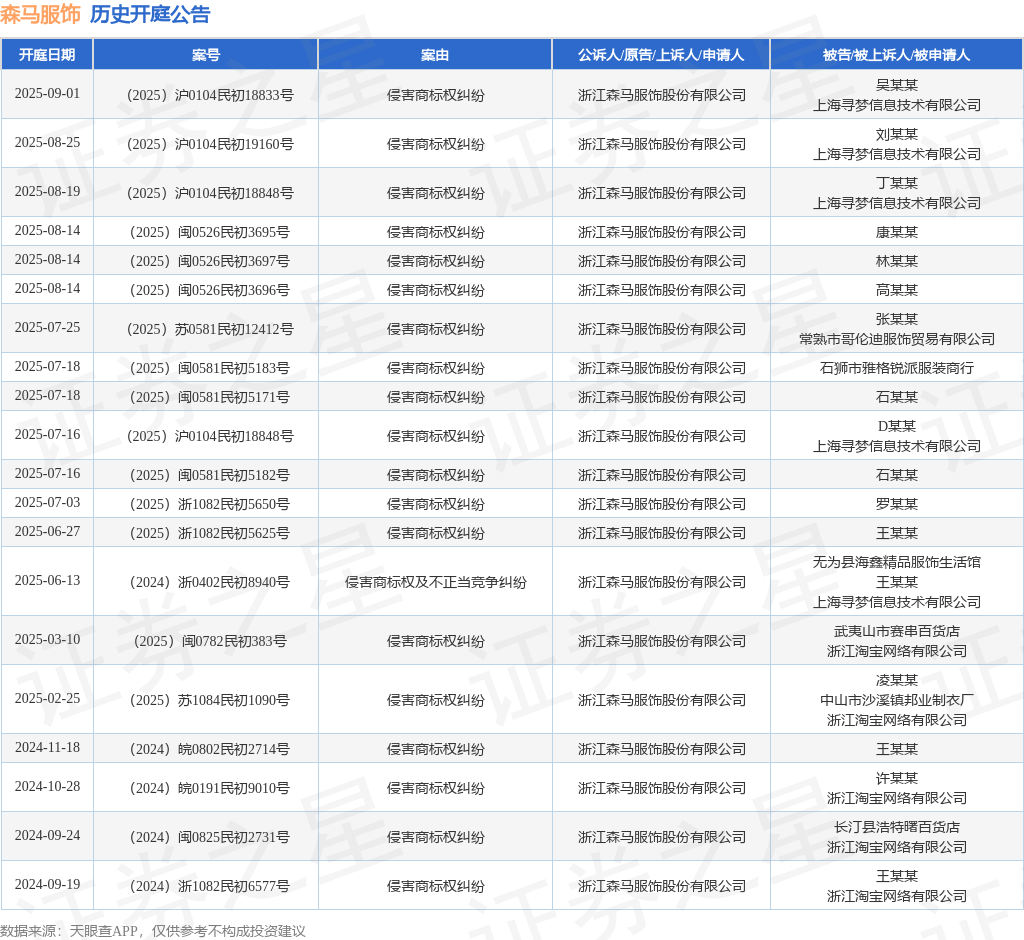This screenshot has width=1024, height=940.
Task: Select the 公诉人/原告/上诉人/申请人 column header
Action: tap(661, 55)
